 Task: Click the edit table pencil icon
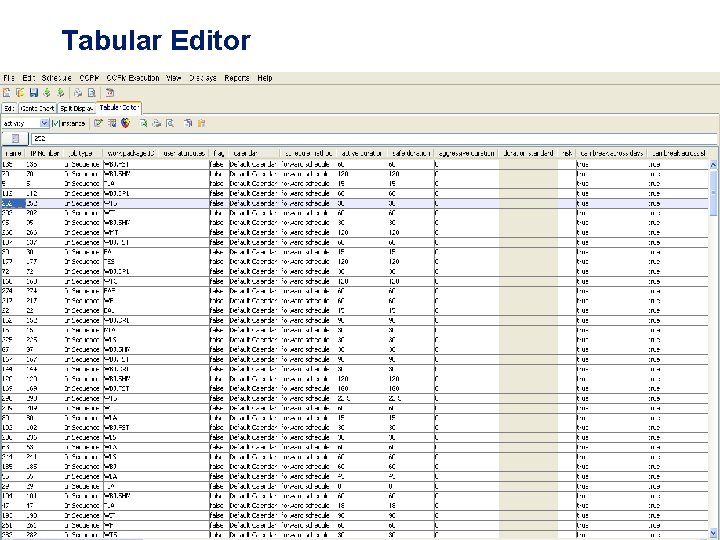(98, 123)
